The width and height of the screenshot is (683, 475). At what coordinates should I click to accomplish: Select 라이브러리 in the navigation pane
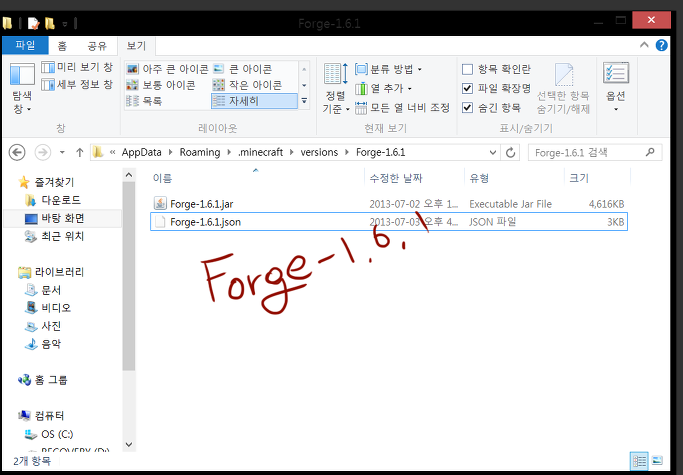[x=51, y=272]
